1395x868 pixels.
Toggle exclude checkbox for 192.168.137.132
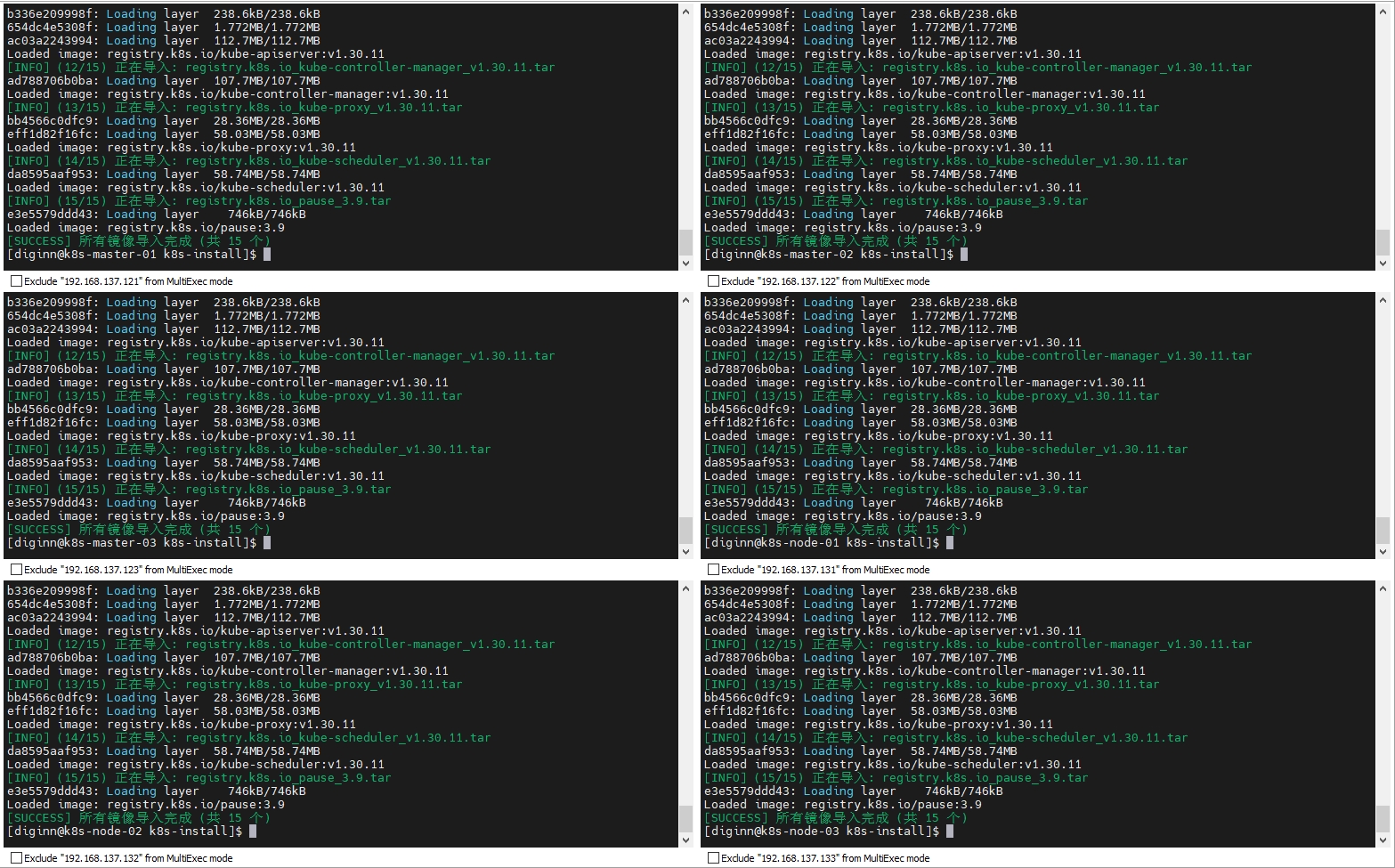click(16, 858)
